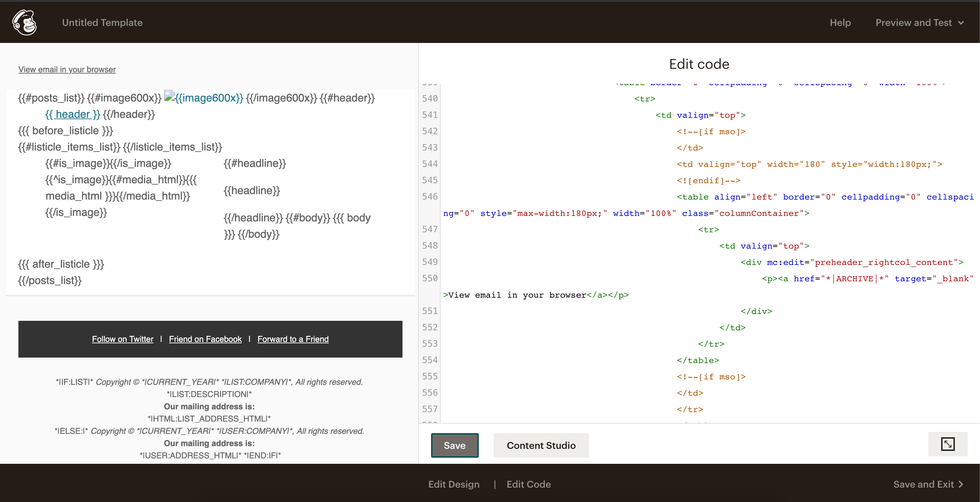Open Content Studio

coord(541,445)
